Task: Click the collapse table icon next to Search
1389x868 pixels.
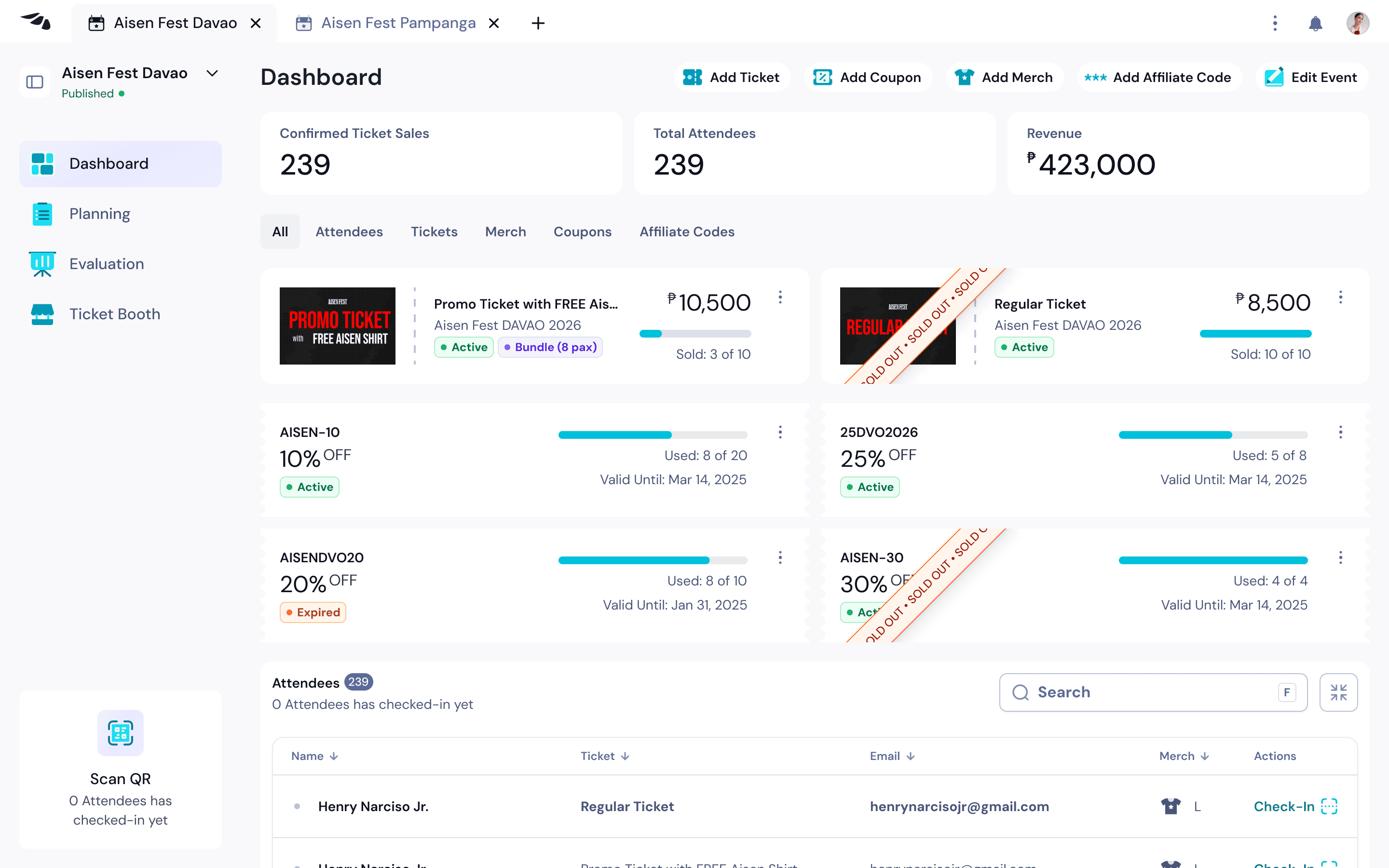Action: coord(1339,692)
